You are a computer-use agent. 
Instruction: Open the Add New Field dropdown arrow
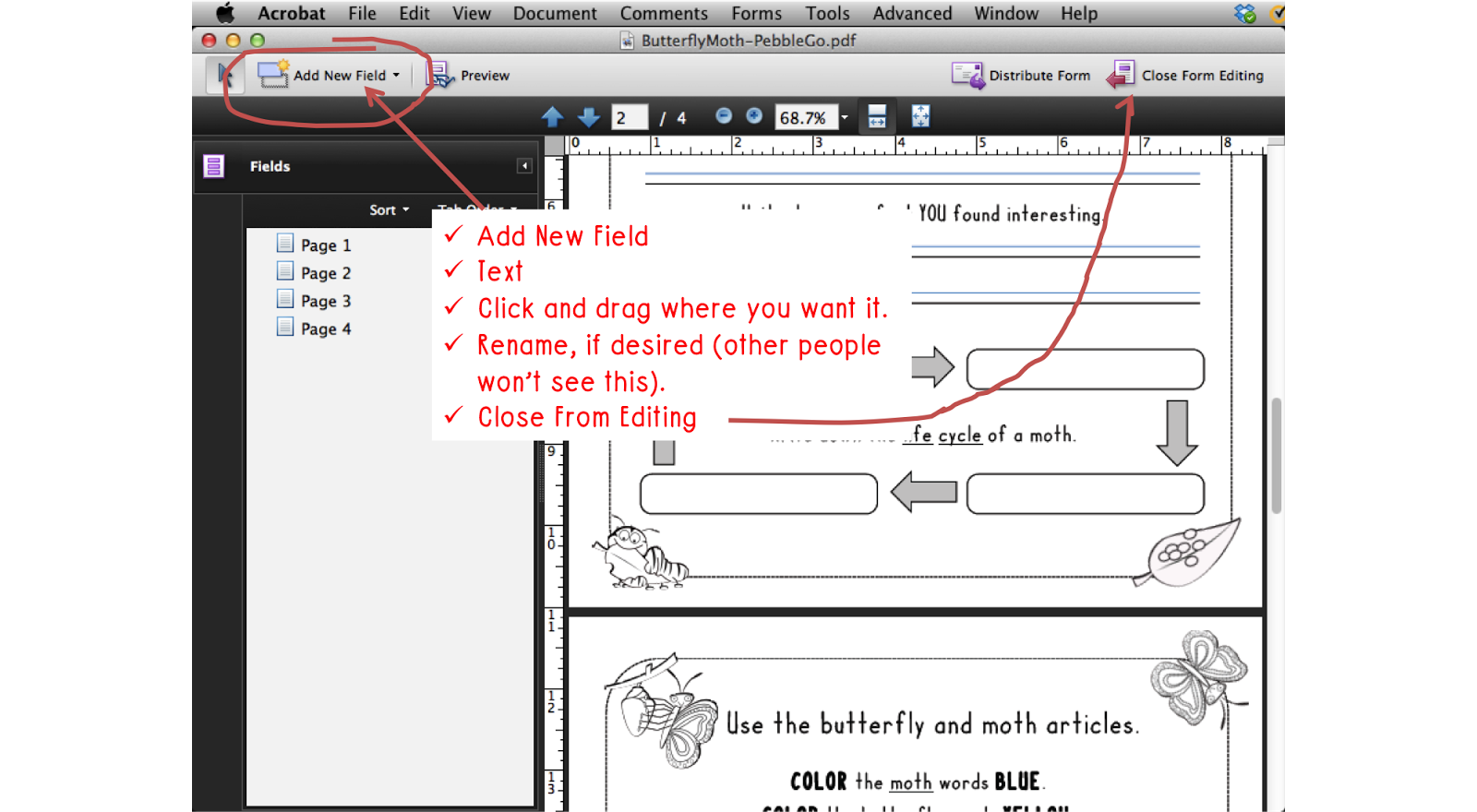point(396,76)
